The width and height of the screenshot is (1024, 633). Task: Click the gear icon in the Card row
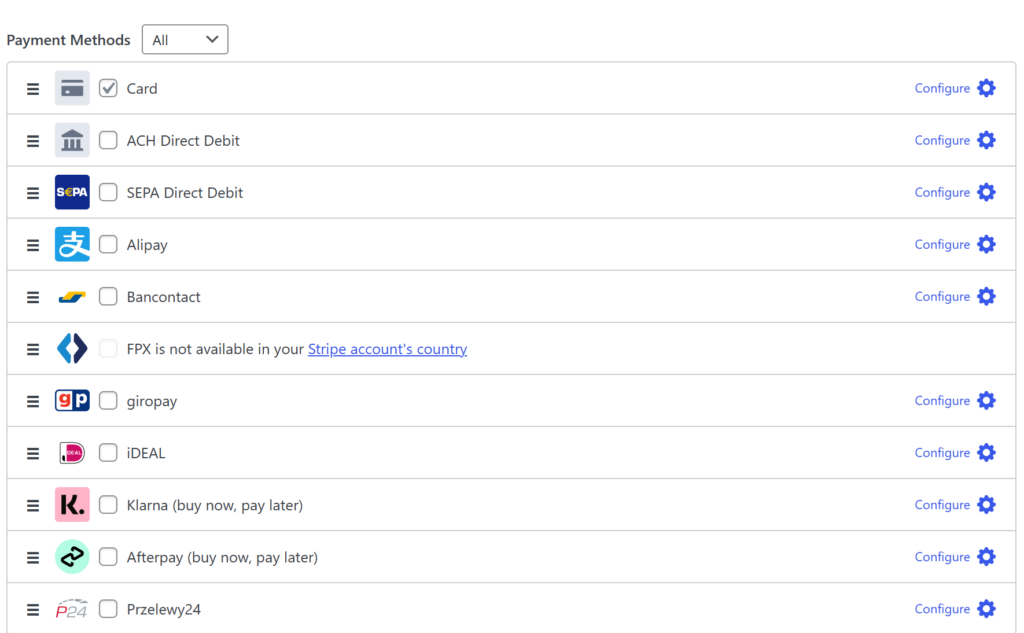point(986,88)
